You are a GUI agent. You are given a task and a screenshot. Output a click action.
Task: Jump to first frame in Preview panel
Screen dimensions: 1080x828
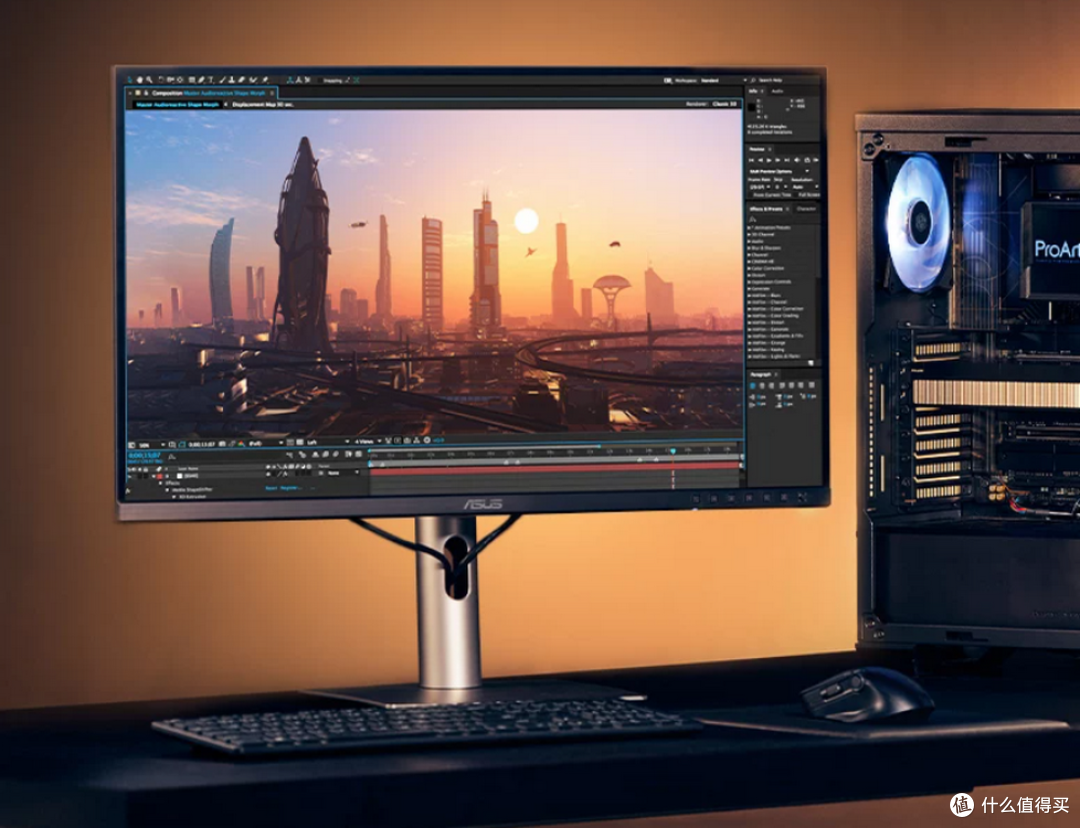coord(751,161)
